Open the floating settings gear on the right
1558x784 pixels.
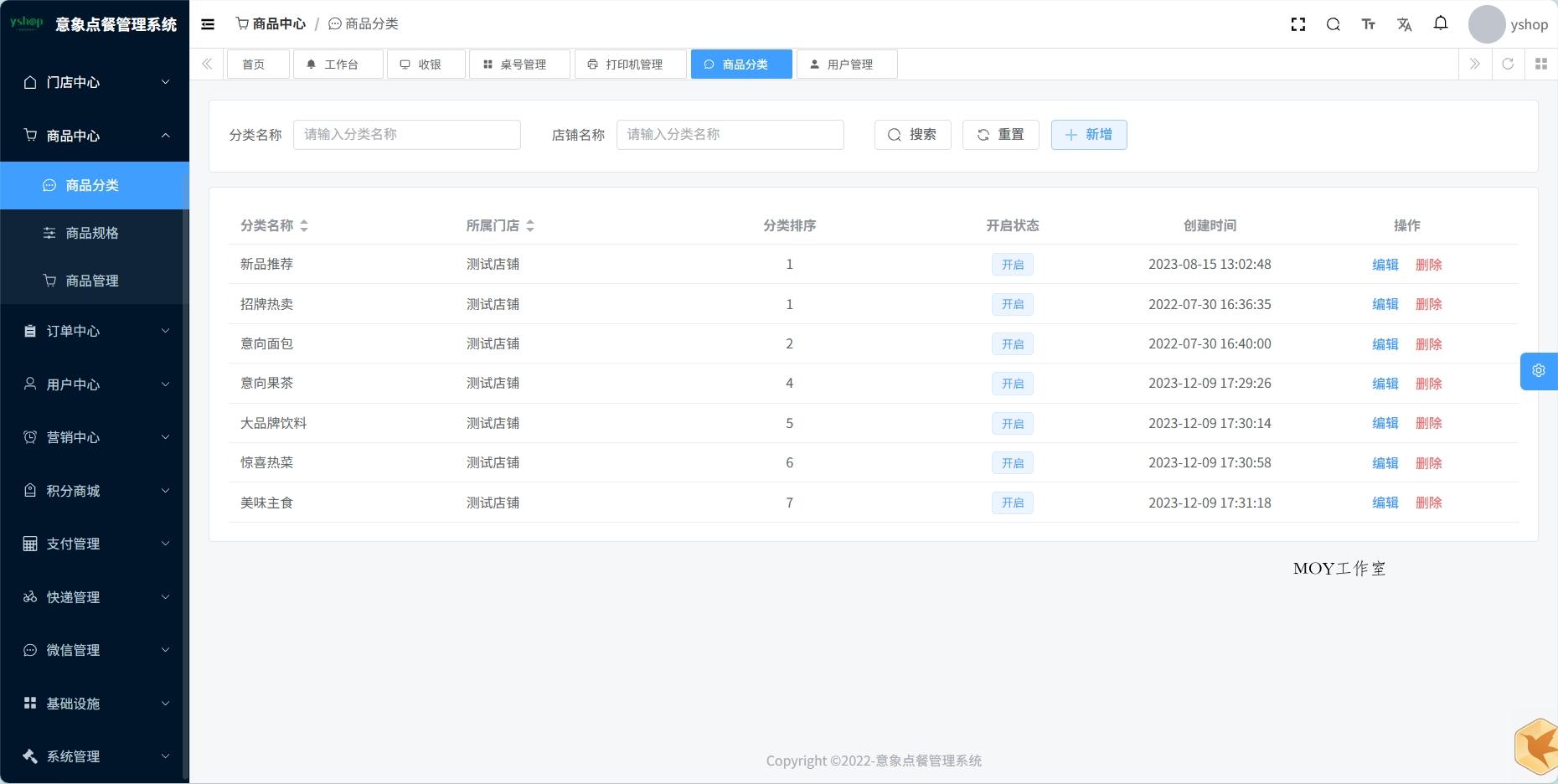point(1538,370)
